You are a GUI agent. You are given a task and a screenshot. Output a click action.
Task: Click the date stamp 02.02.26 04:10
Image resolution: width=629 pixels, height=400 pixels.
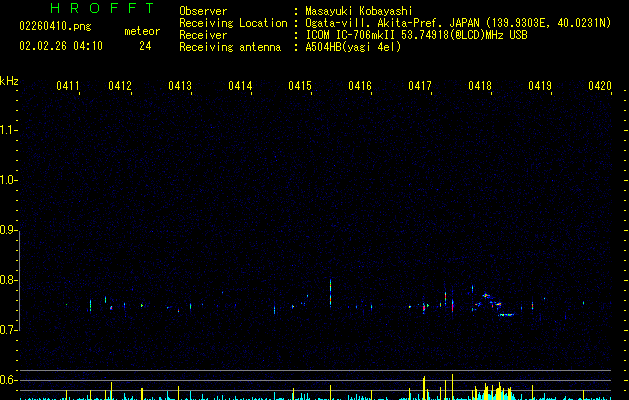click(61, 46)
